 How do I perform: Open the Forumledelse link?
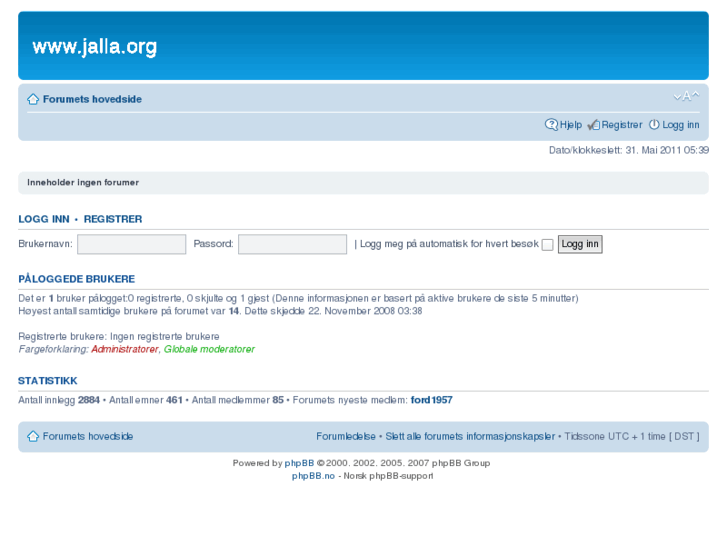click(346, 436)
